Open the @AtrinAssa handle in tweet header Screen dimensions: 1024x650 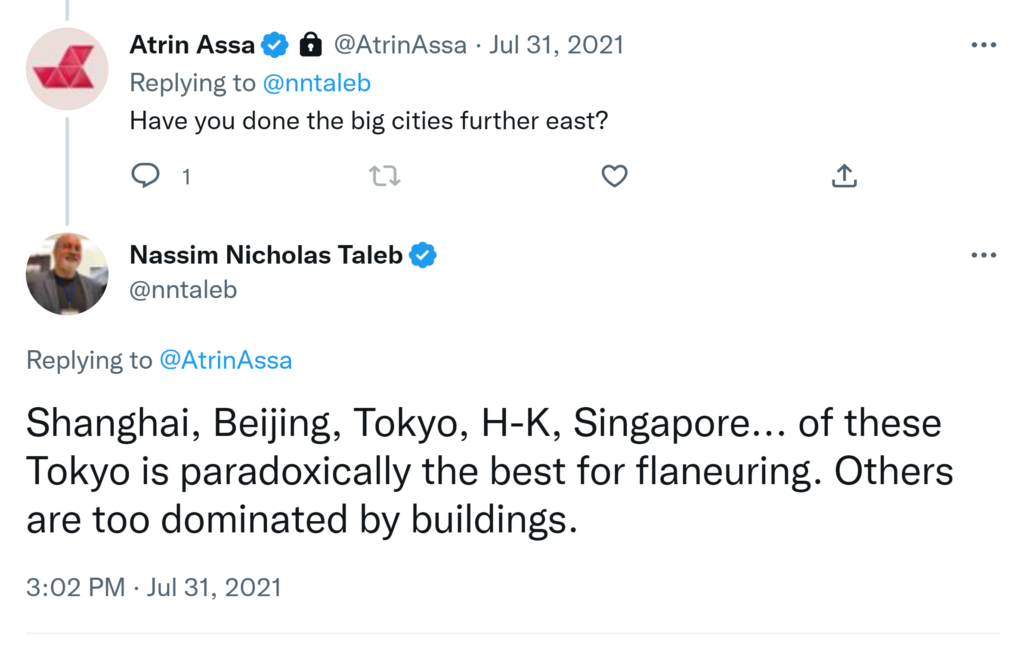pyautogui.click(x=398, y=45)
